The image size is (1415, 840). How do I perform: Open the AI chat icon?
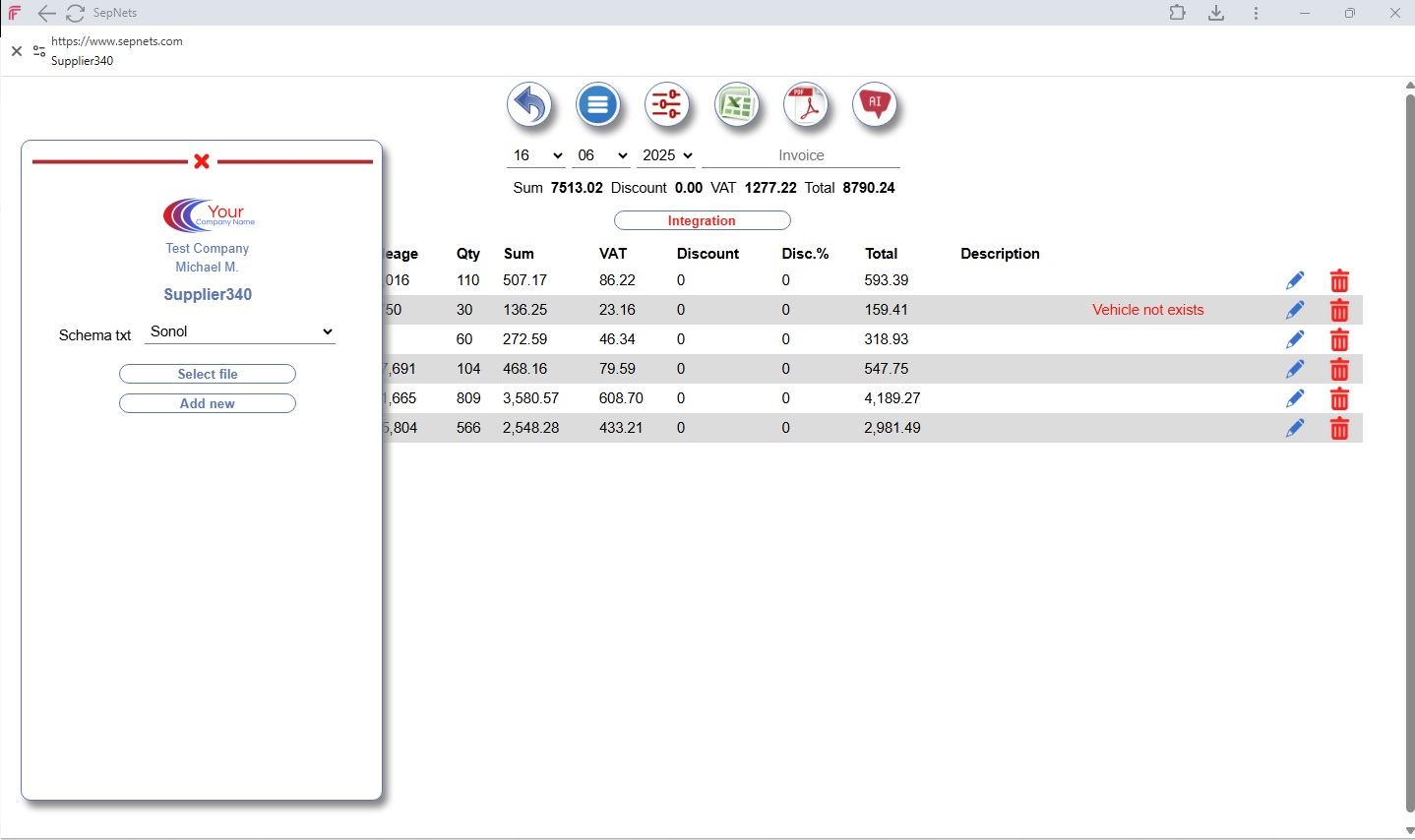875,103
